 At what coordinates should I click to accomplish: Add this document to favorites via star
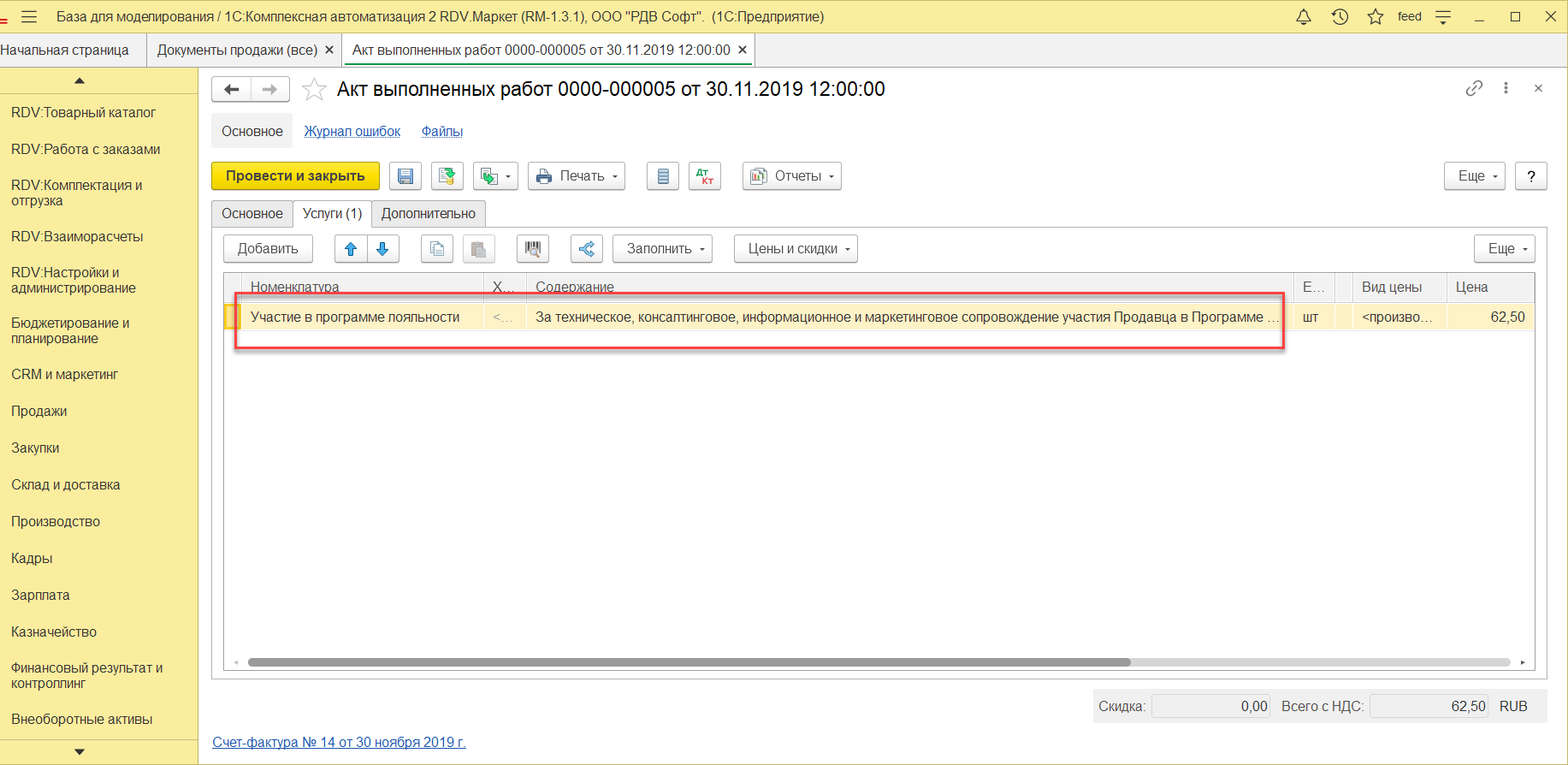coord(314,89)
